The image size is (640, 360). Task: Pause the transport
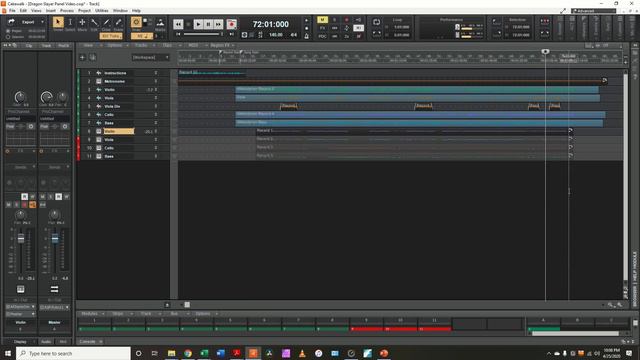pyautogui.click(x=209, y=24)
